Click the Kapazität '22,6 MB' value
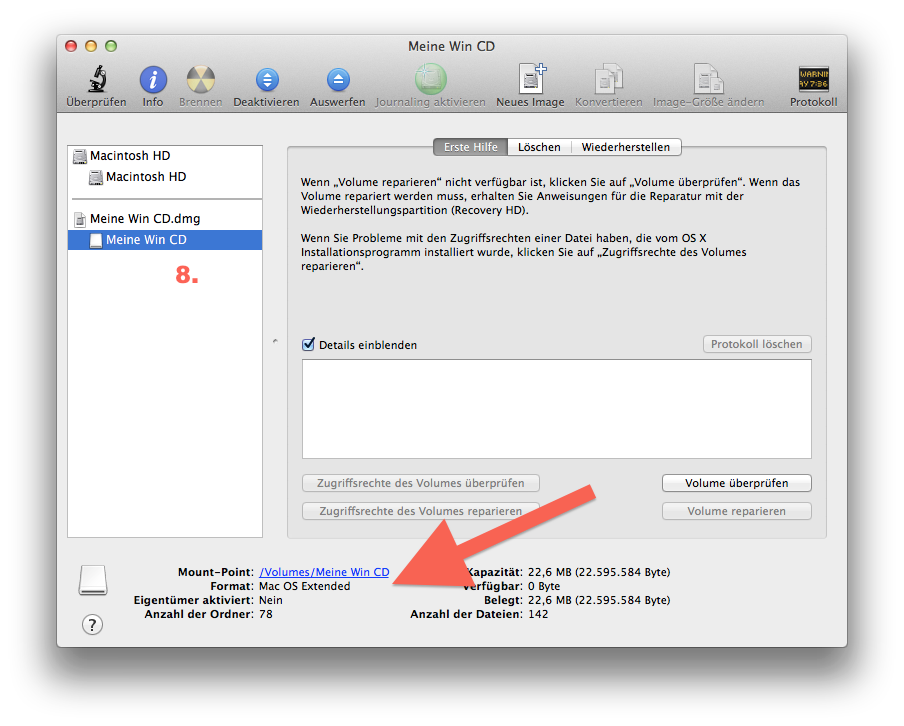The image size is (904, 726). point(599,572)
